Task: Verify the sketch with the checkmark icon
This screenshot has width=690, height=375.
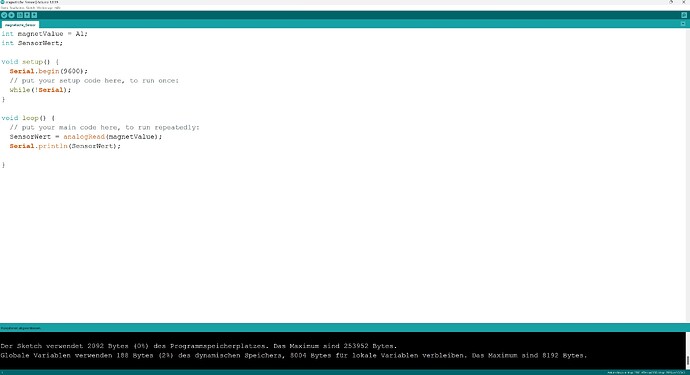Action: [4, 15]
